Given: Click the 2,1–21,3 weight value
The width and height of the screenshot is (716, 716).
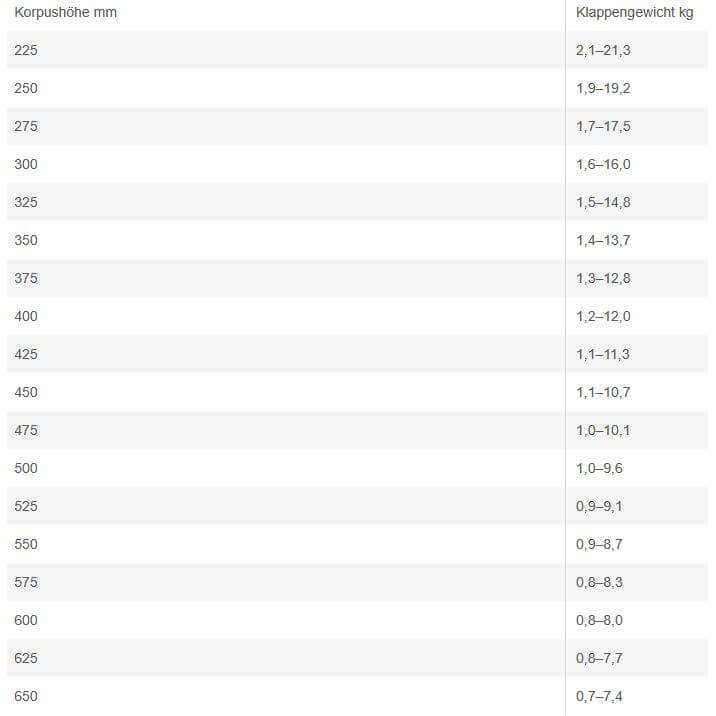Looking at the screenshot, I should point(603,50).
